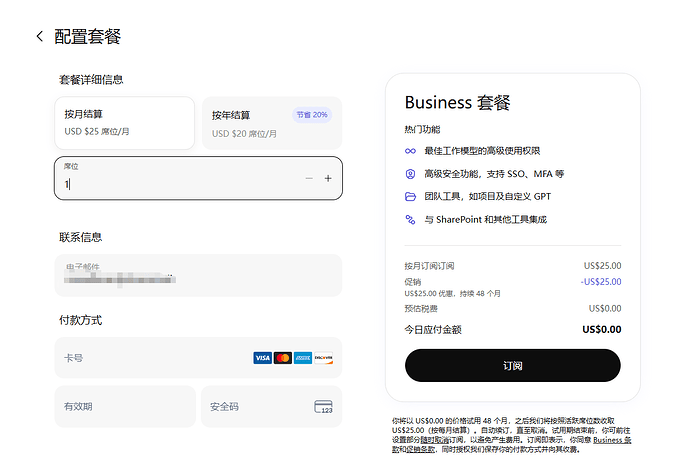Decrease the seat count with the minus button
Image resolution: width=690 pixels, height=456 pixels.
(309, 178)
